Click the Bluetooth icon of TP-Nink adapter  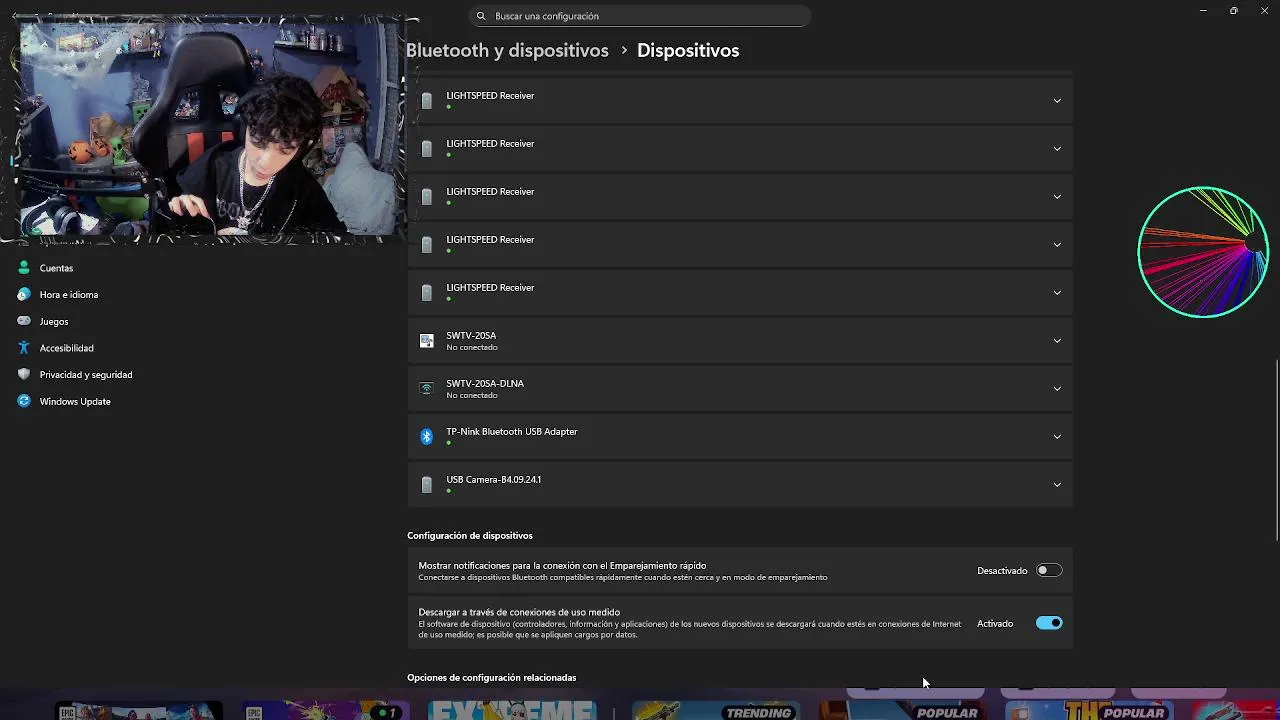click(427, 437)
